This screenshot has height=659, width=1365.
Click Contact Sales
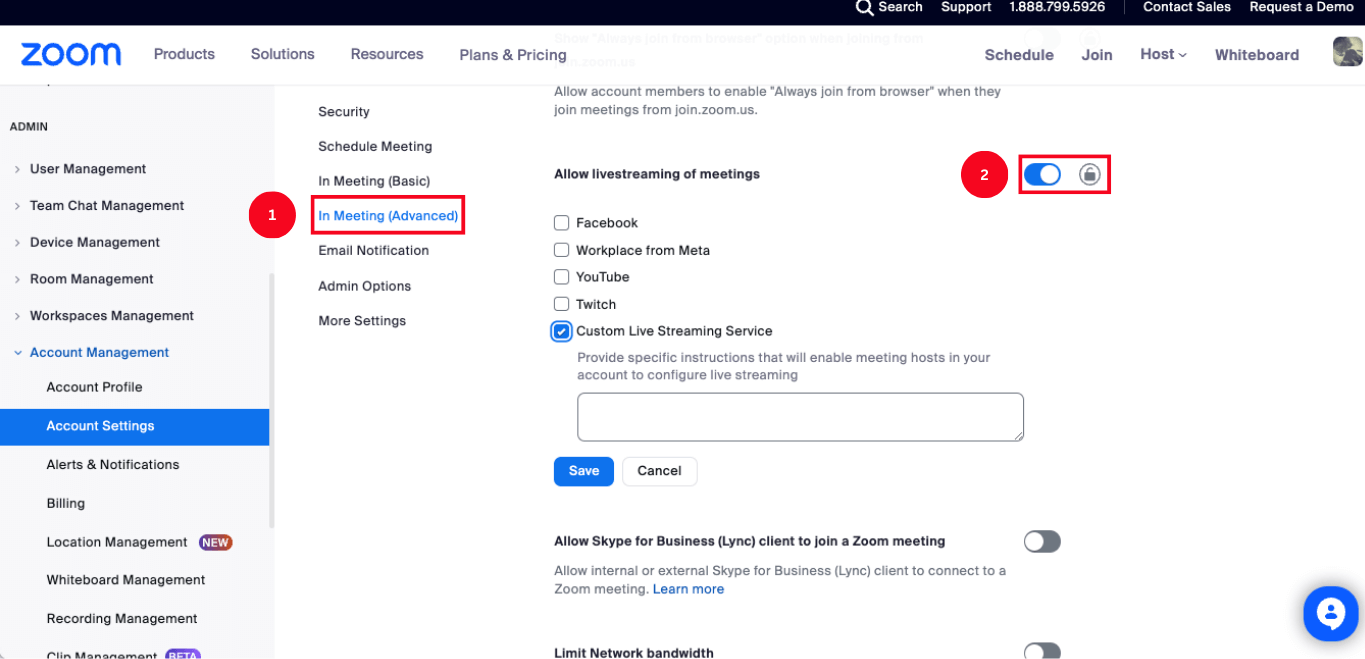pos(1187,7)
